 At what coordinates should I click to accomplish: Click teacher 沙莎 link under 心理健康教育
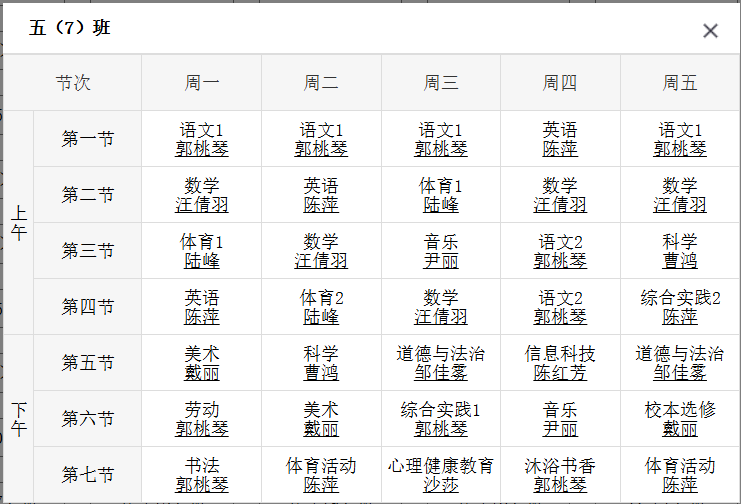click(441, 485)
